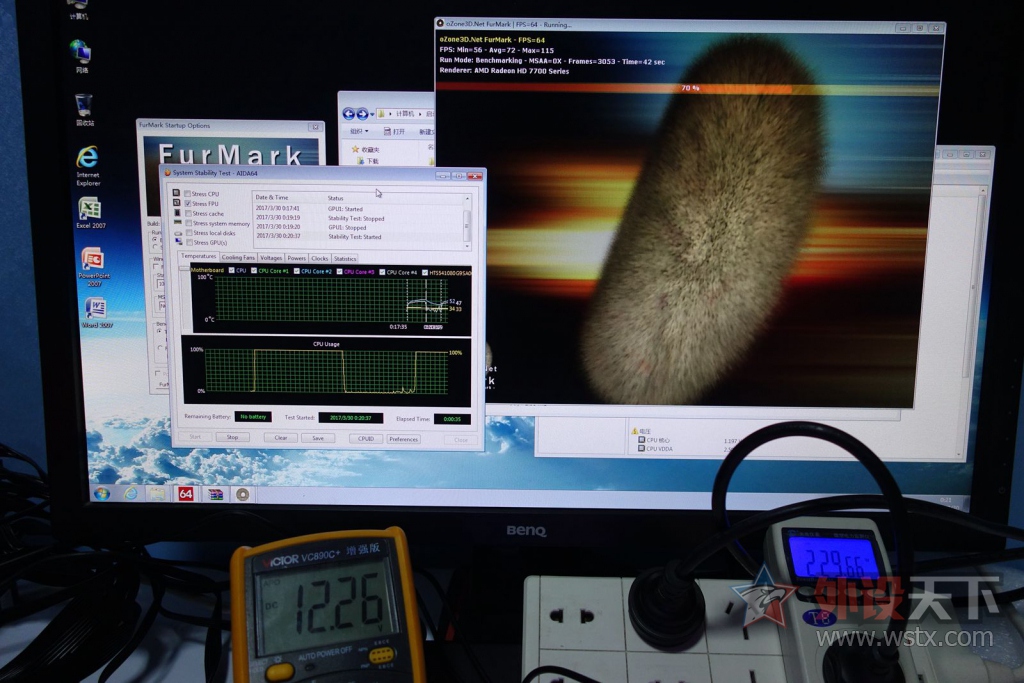This screenshot has height=683, width=1024.
Task: Switch to the Temperatures tab
Action: tap(198, 256)
